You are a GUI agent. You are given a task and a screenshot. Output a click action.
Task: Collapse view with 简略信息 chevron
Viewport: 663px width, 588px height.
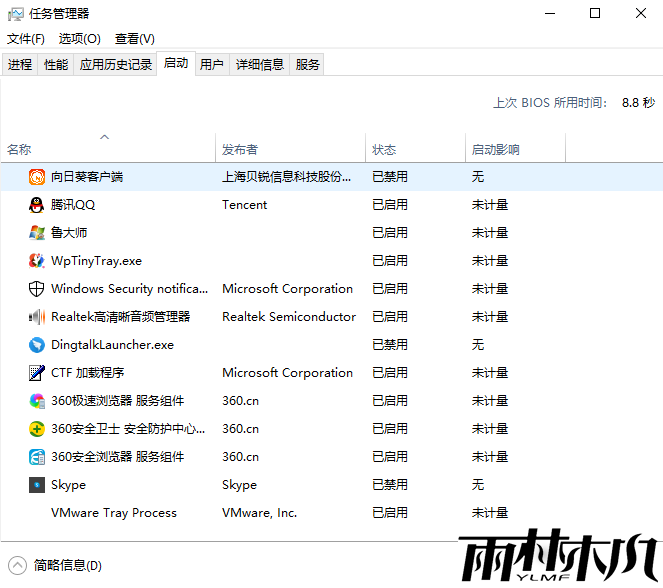(x=17, y=565)
